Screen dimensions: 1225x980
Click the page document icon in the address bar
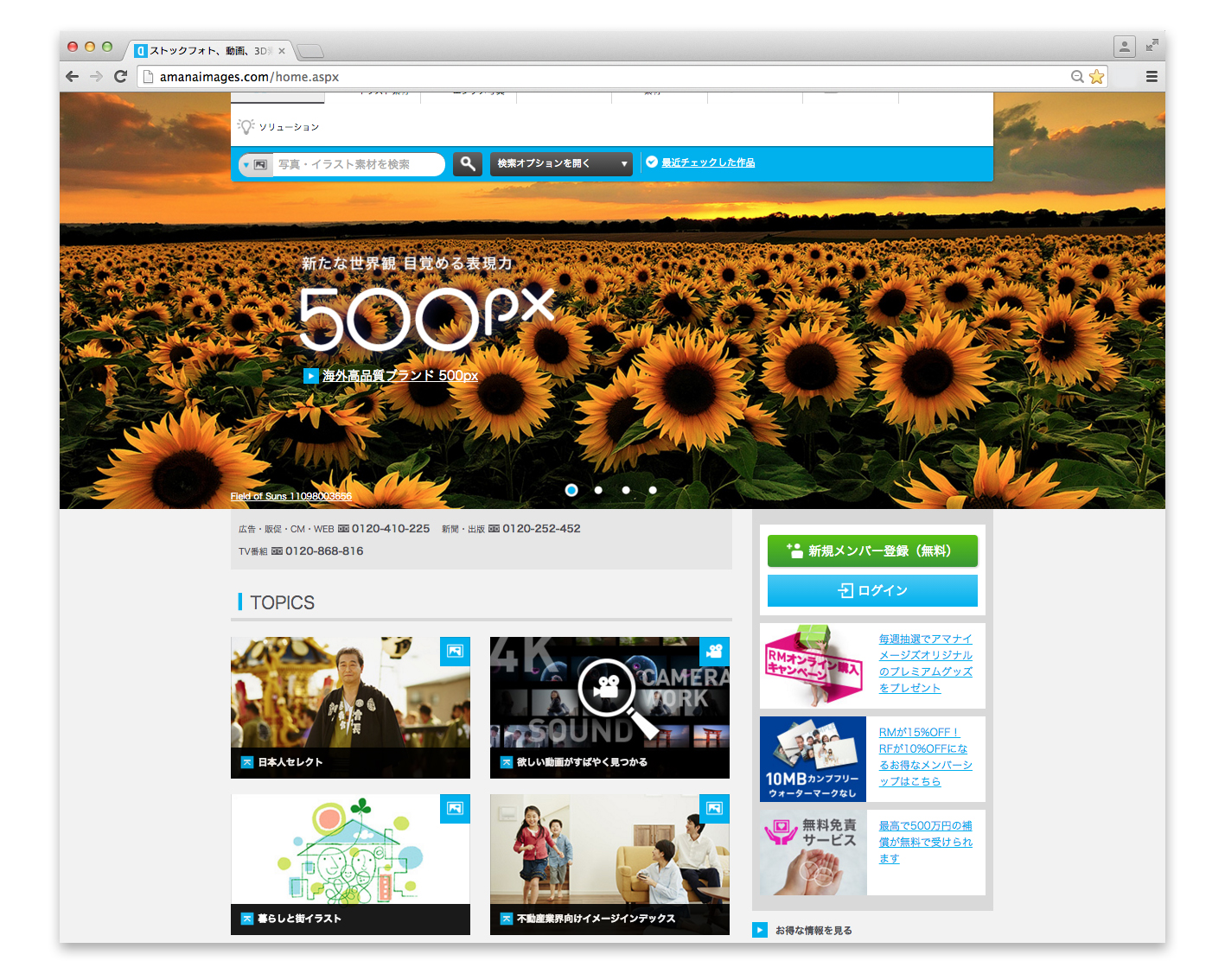tap(148, 76)
